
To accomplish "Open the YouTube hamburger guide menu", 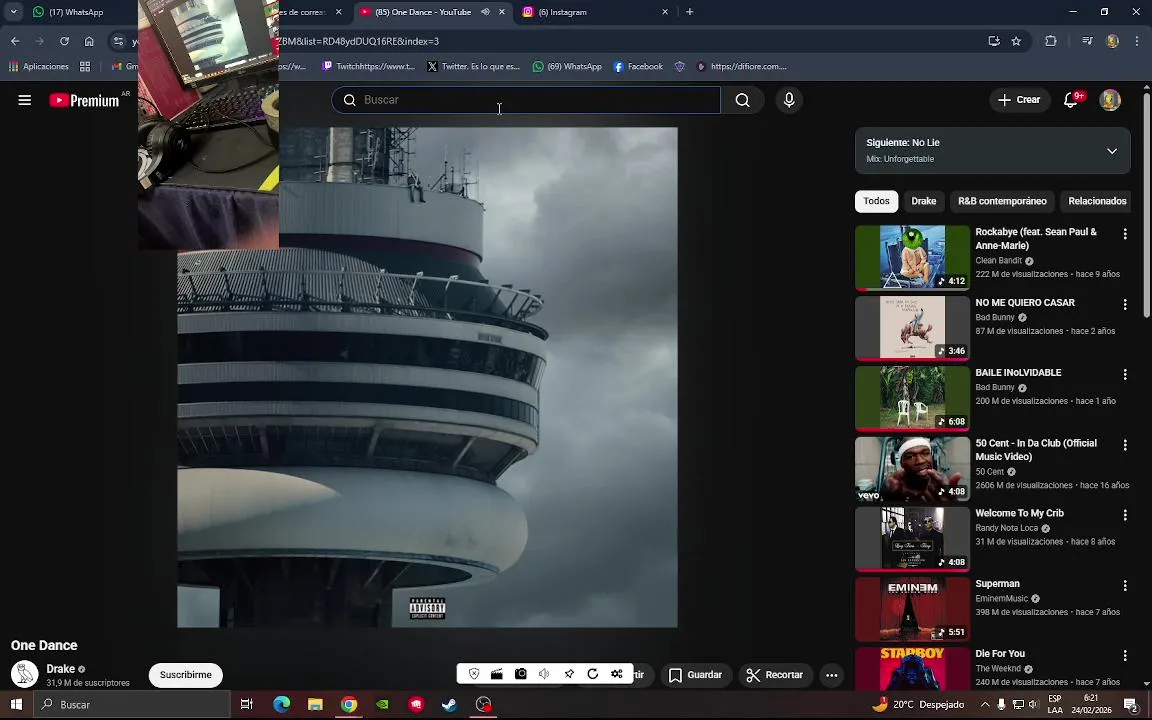I will point(24,100).
